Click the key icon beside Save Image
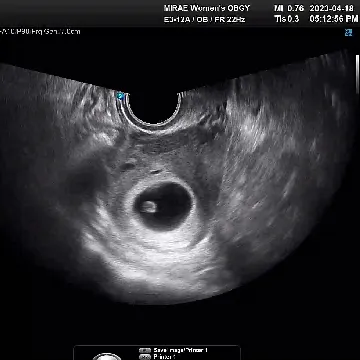The height and width of the screenshot is (360, 360). click(145, 350)
